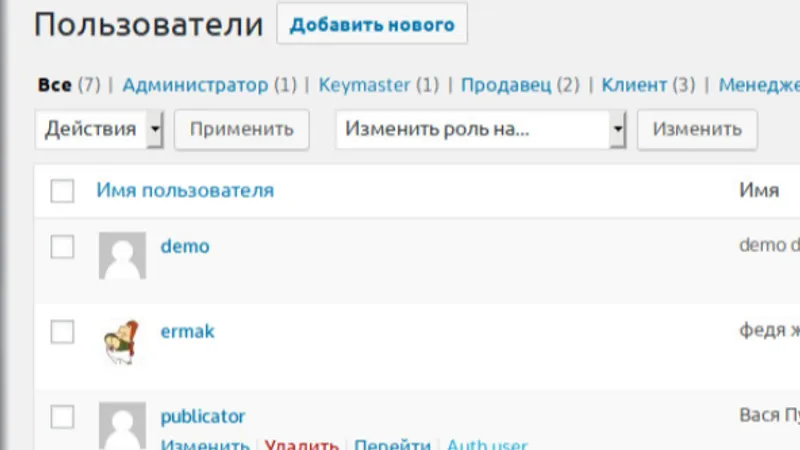Click the ermak user avatar image
Viewport: 800px width, 450px height.
[122, 341]
